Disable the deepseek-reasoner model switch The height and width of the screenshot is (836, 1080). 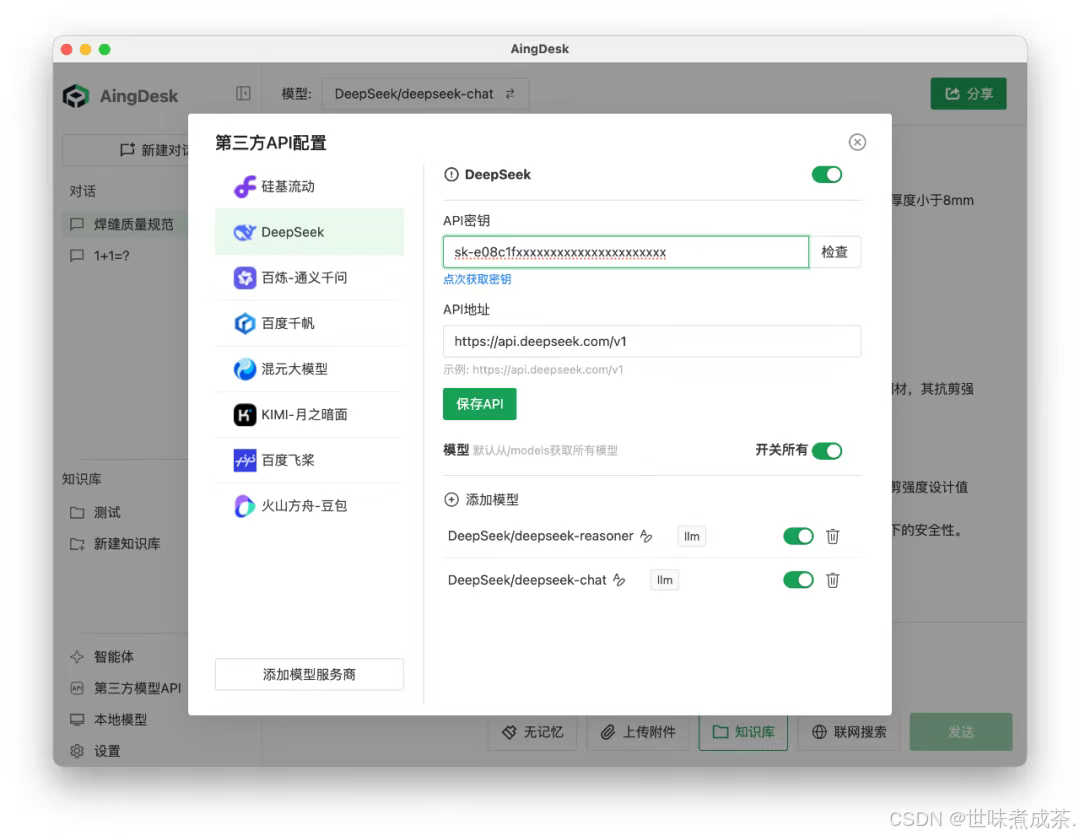pyautogui.click(x=798, y=536)
